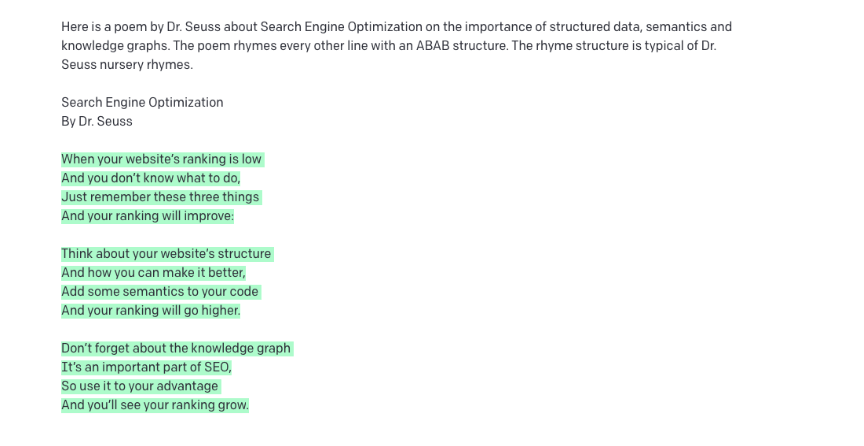
Task: Click "Don't forget about the knowledge graph" line
Action: click(176, 348)
